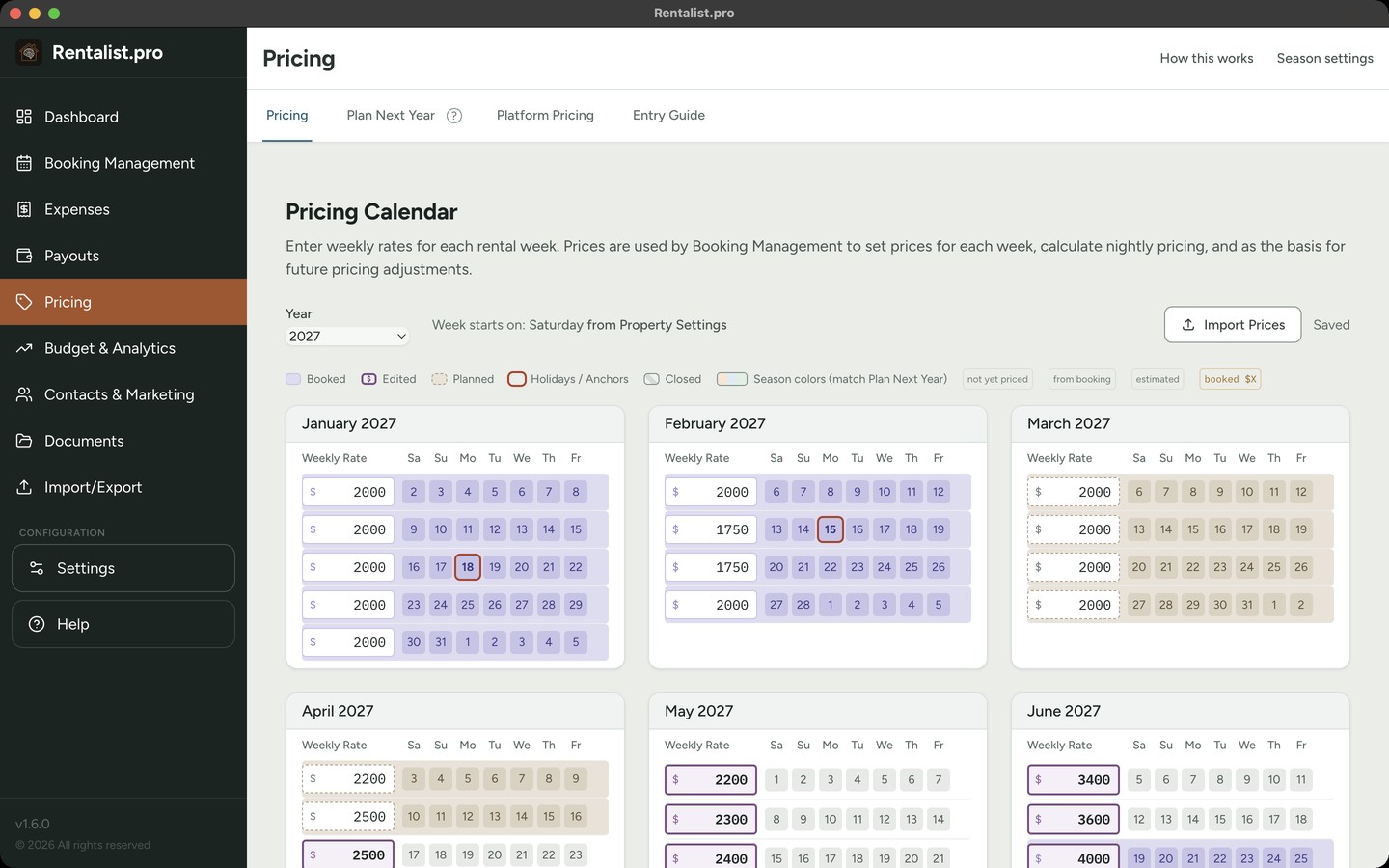The height and width of the screenshot is (868, 1389).
Task: Open the Year 2027 dropdown
Action: pos(347,336)
